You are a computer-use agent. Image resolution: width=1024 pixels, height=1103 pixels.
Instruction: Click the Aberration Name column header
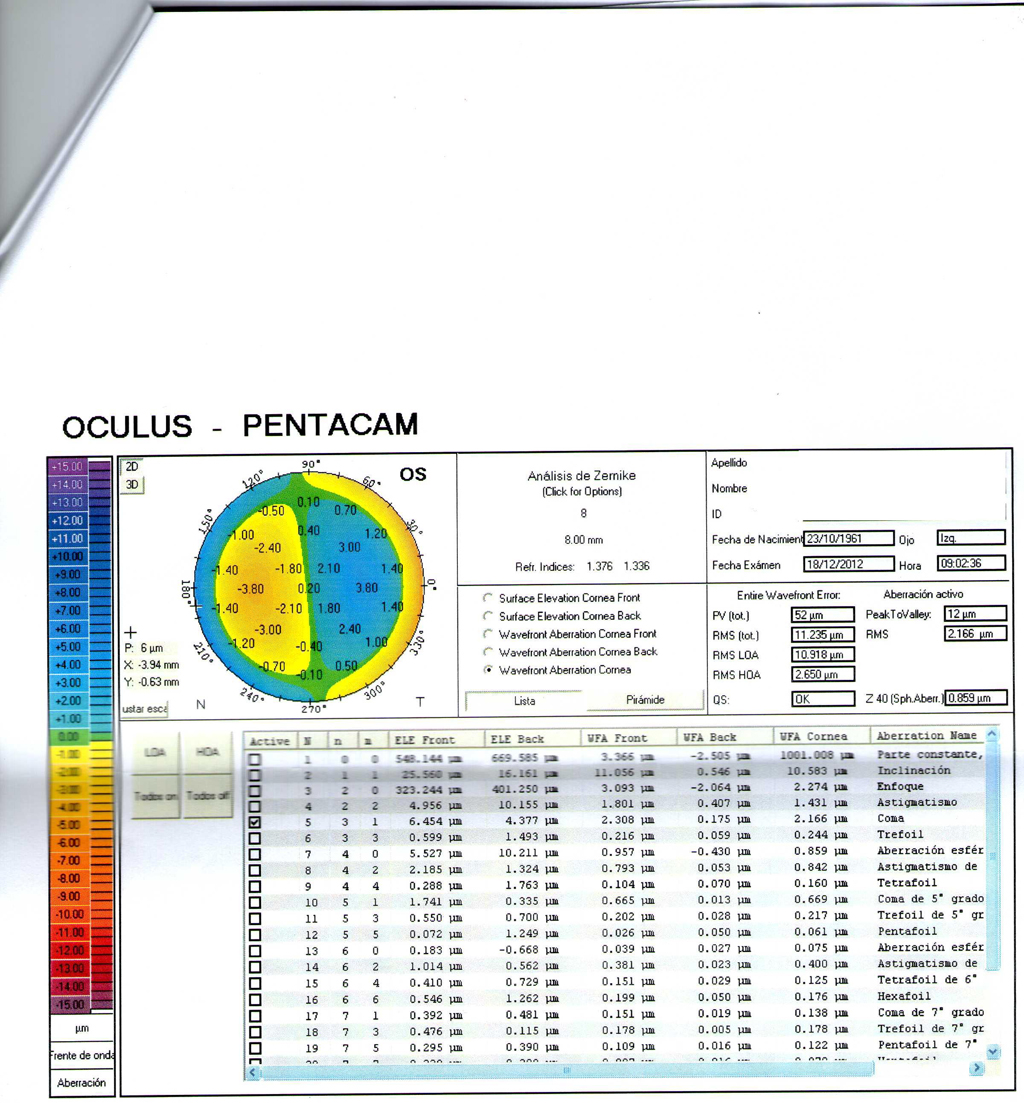point(927,736)
